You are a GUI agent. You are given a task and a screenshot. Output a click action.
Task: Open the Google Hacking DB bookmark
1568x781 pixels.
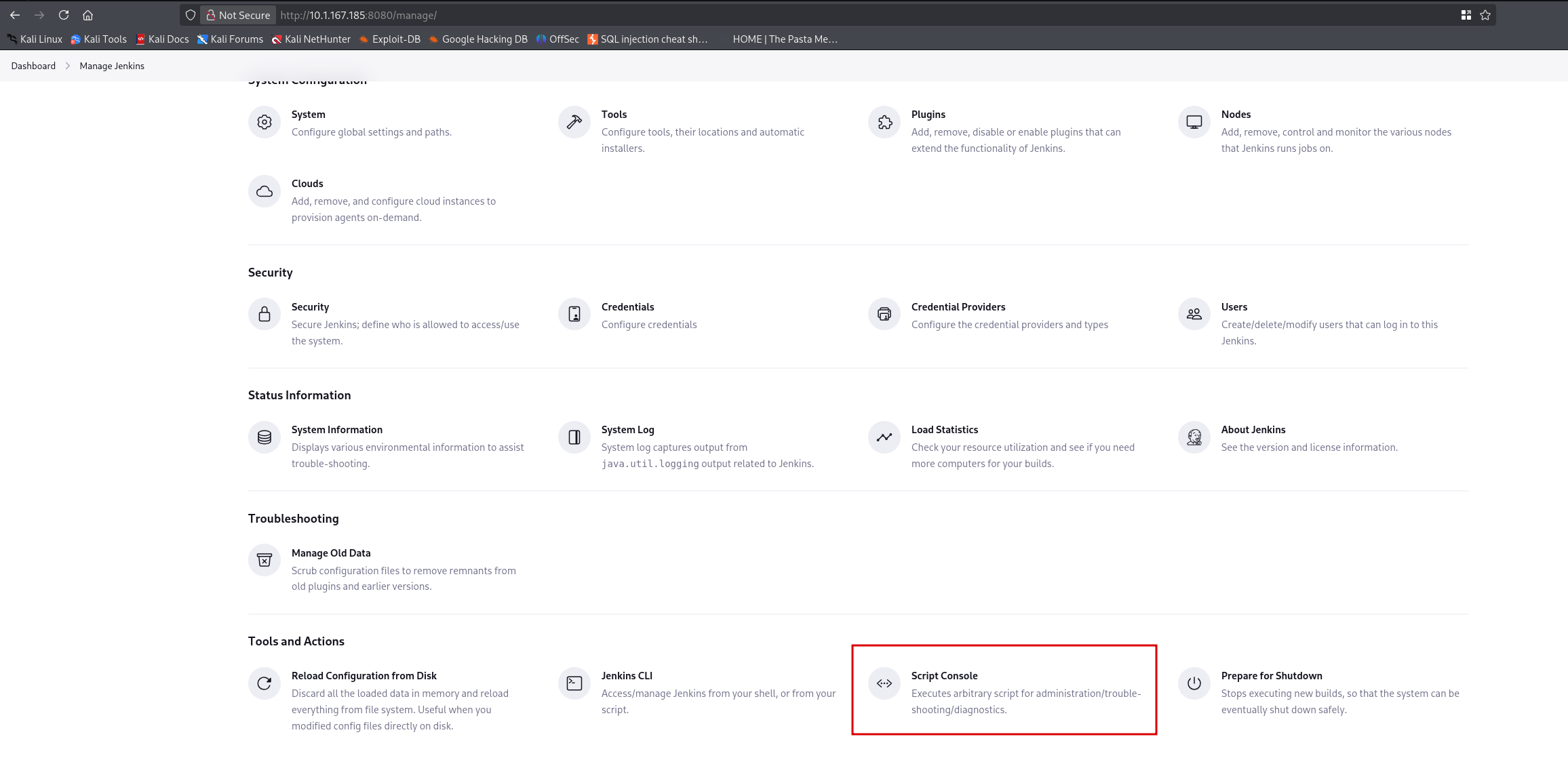tap(478, 39)
